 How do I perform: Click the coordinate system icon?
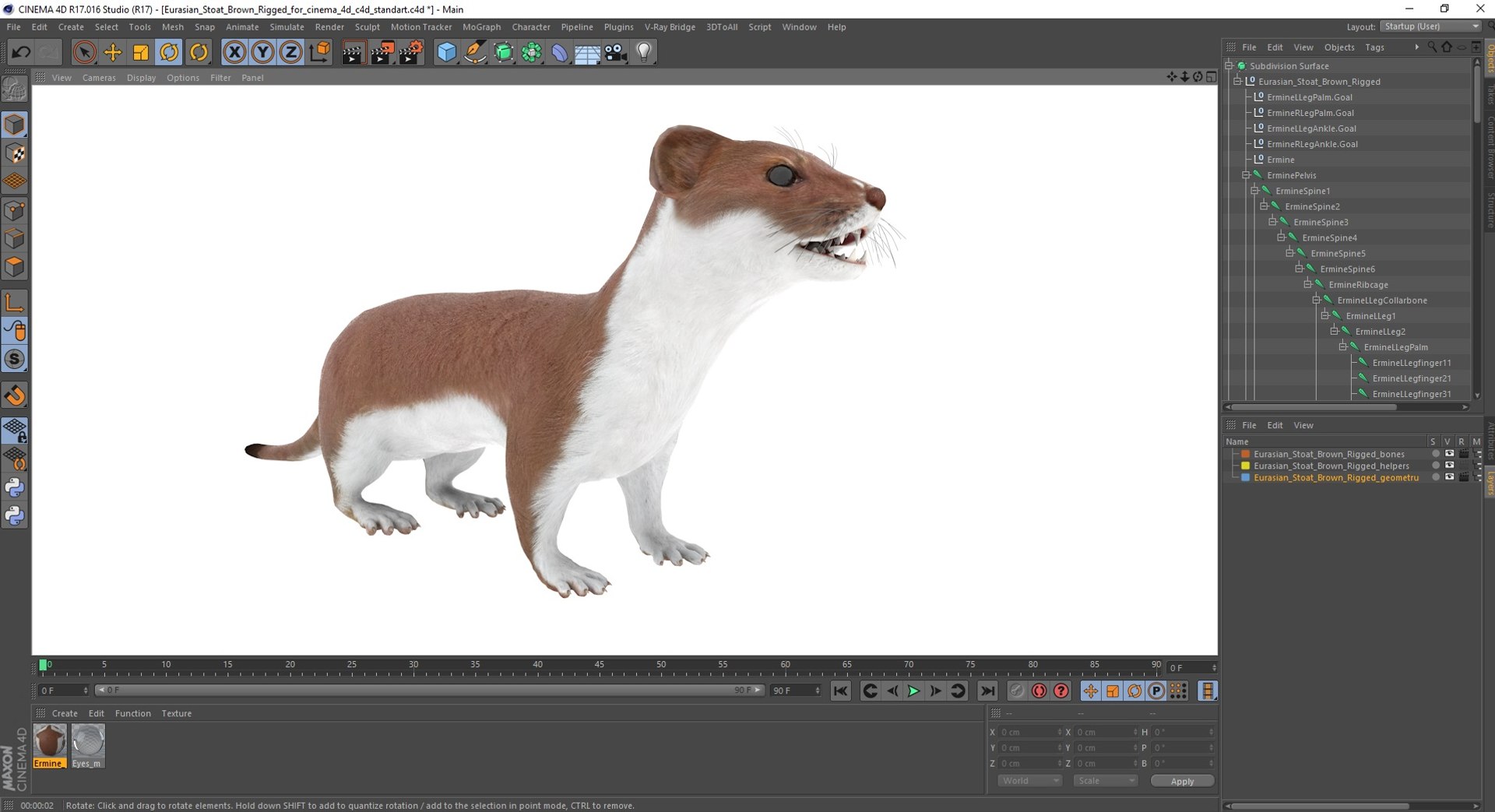coord(319,52)
